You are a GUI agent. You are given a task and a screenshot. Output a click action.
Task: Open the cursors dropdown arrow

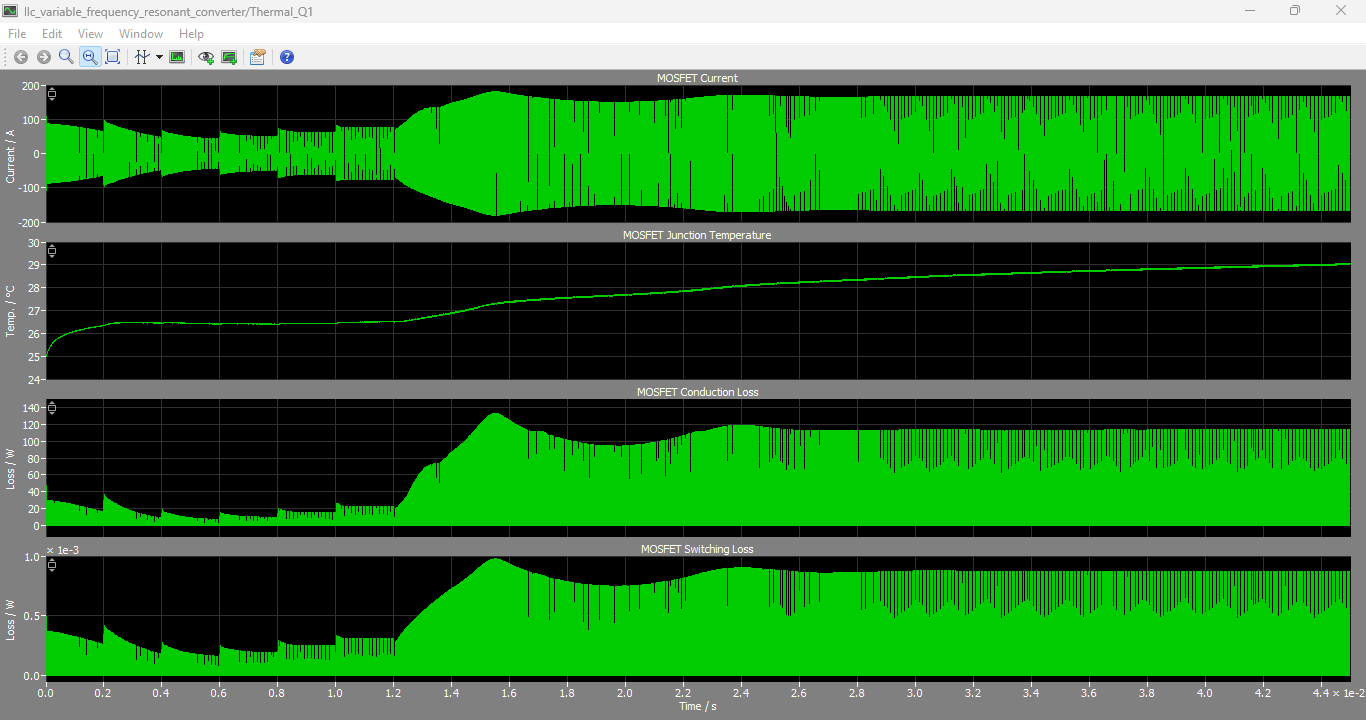point(159,57)
